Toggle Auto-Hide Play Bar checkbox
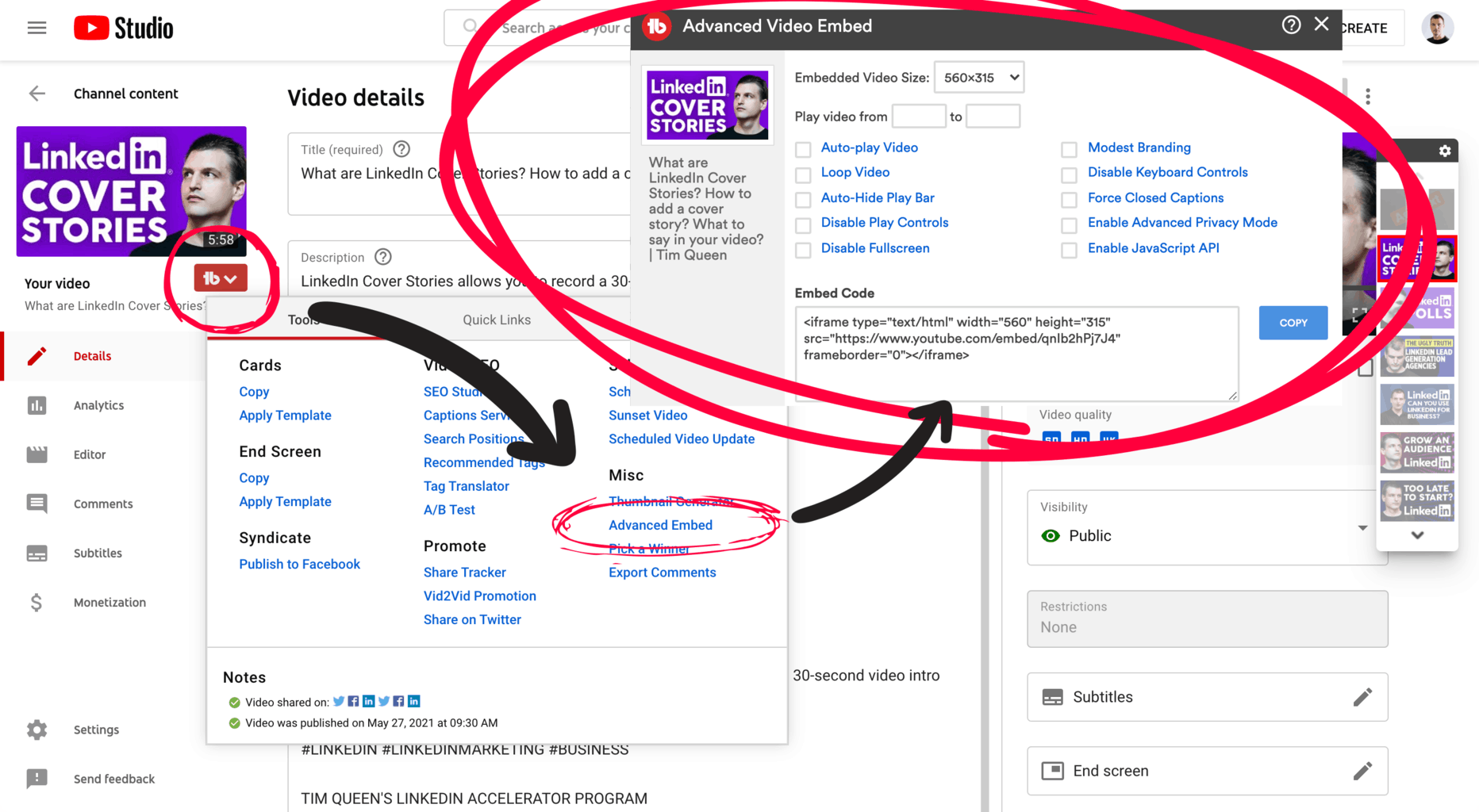 coord(803,200)
